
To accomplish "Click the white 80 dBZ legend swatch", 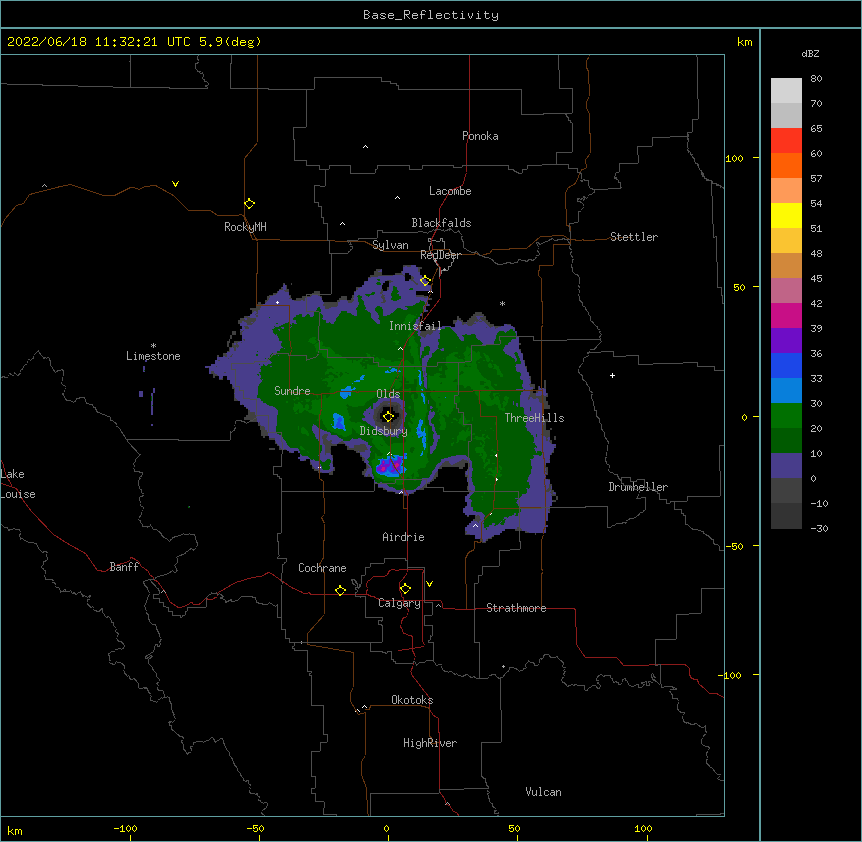I will [x=786, y=90].
